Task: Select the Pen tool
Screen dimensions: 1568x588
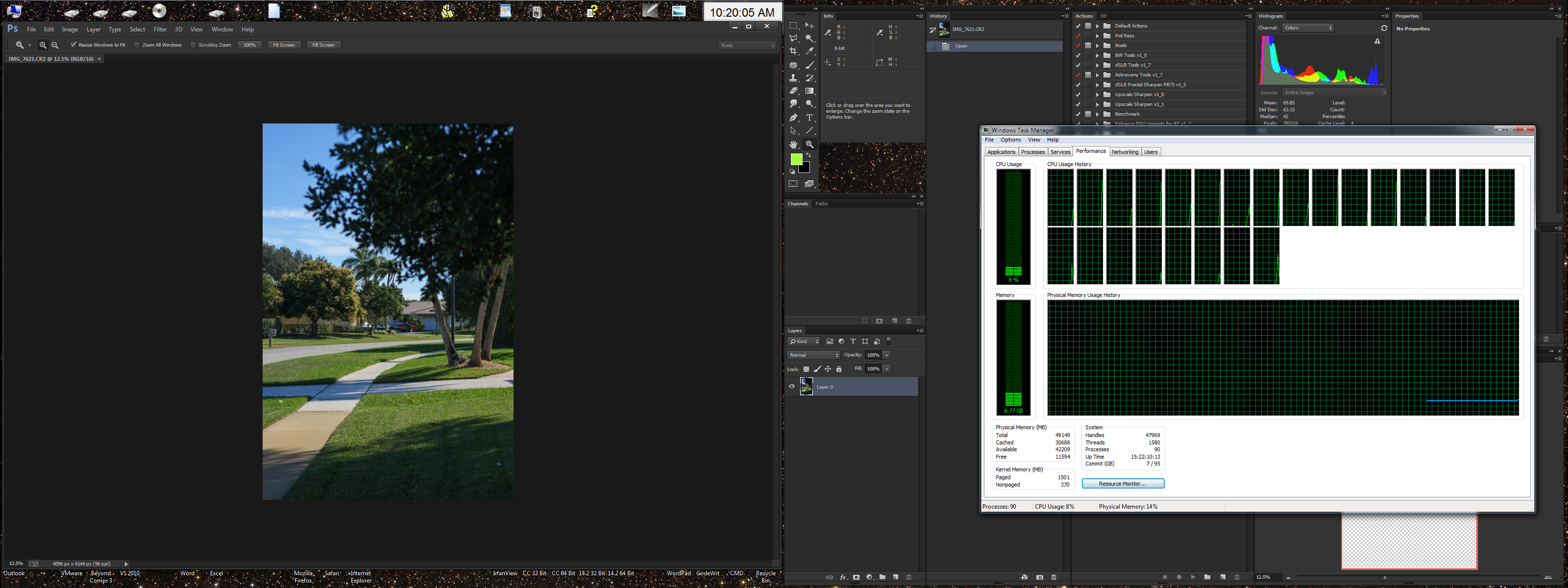Action: (793, 118)
